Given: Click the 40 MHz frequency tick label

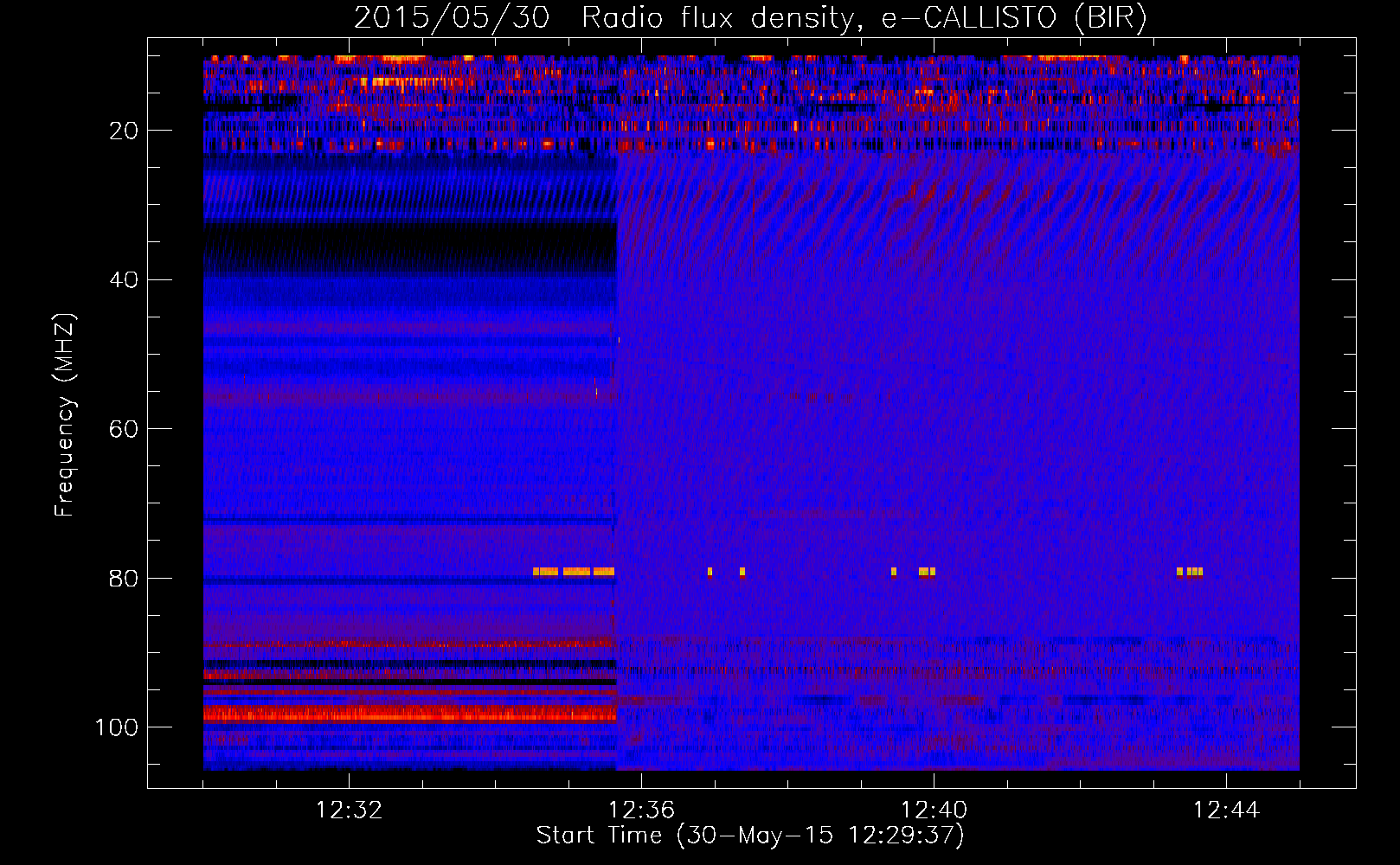Looking at the screenshot, I should click(x=124, y=279).
